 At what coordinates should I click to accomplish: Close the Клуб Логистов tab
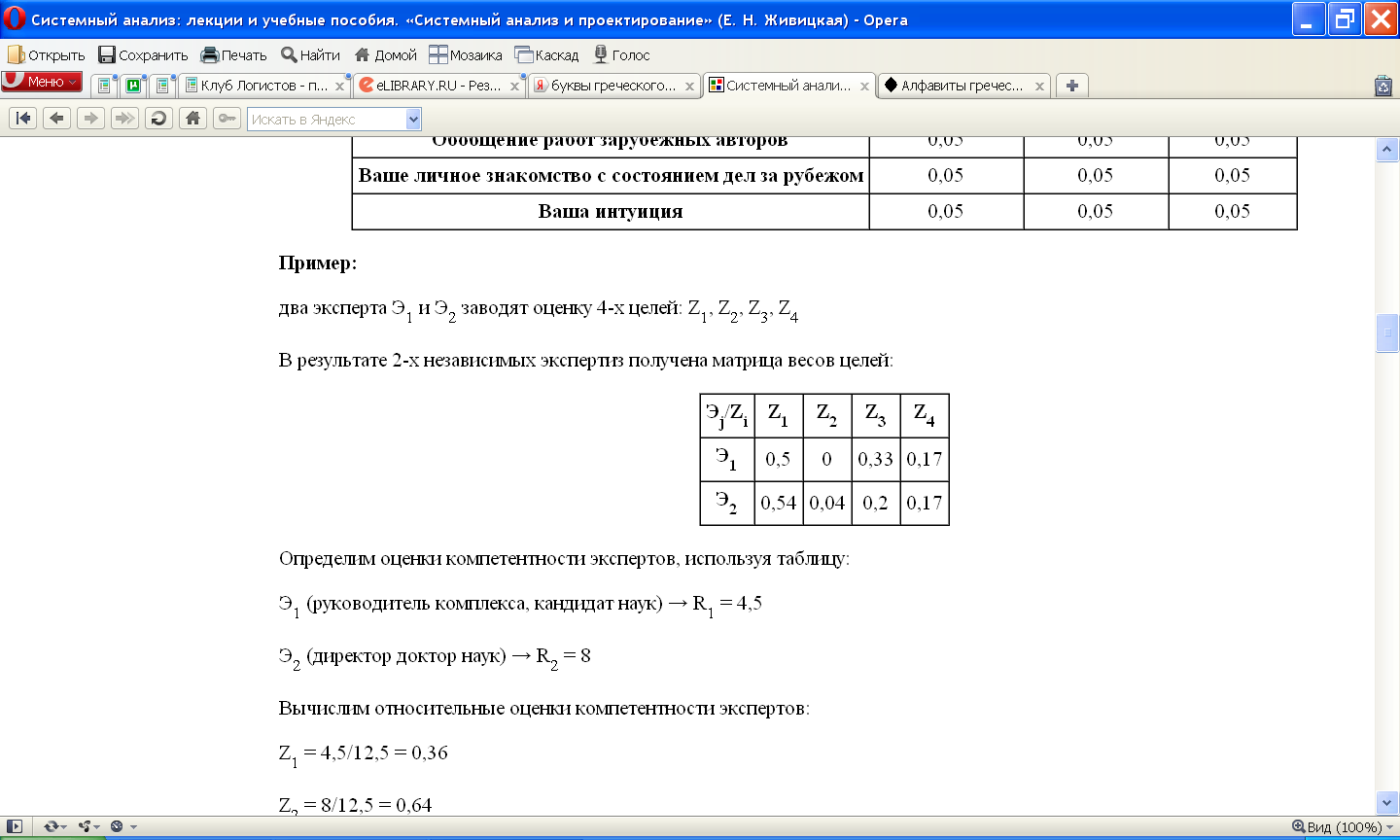tap(339, 86)
